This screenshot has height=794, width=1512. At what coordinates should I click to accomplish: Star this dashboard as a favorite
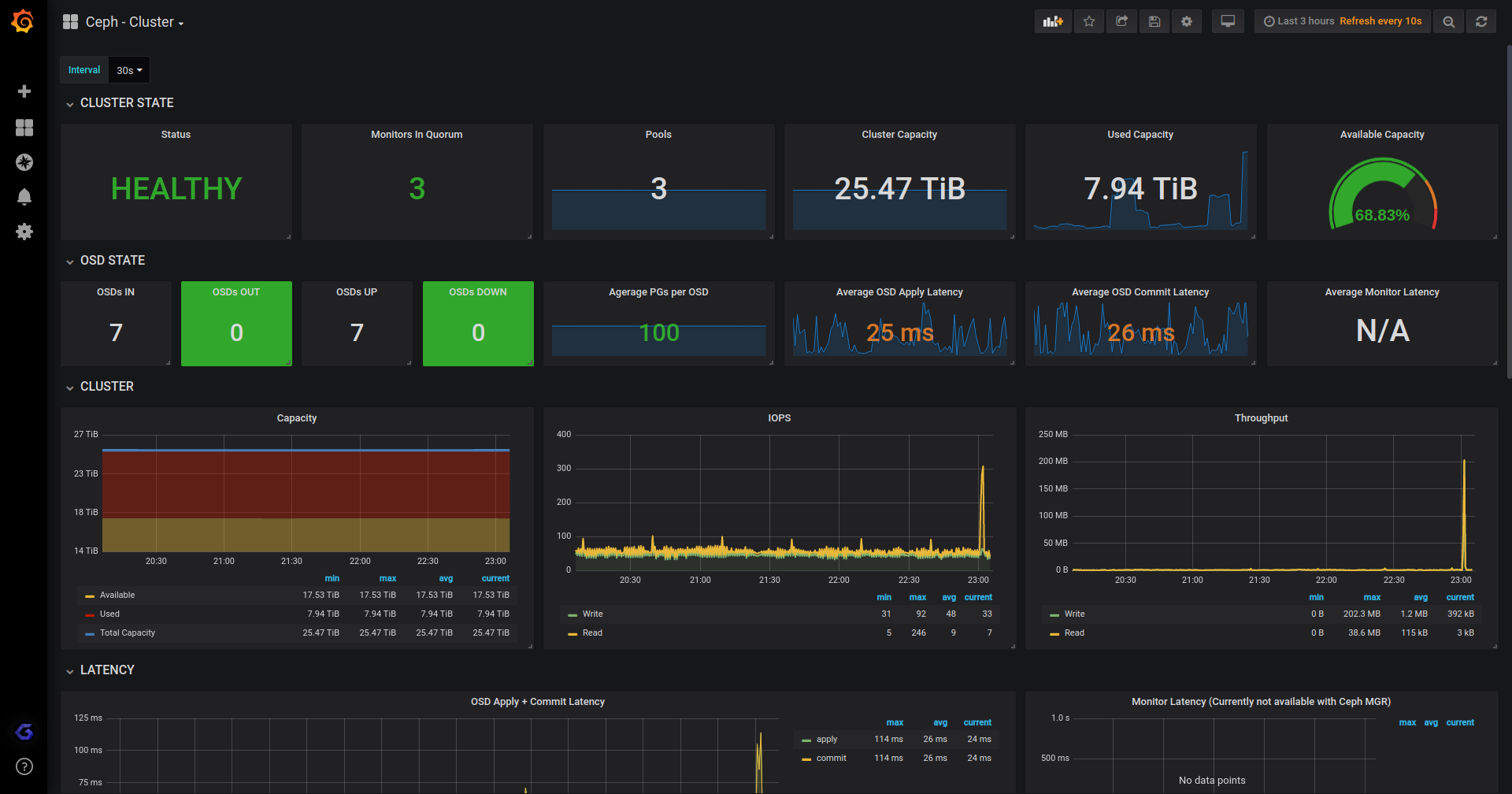point(1089,21)
